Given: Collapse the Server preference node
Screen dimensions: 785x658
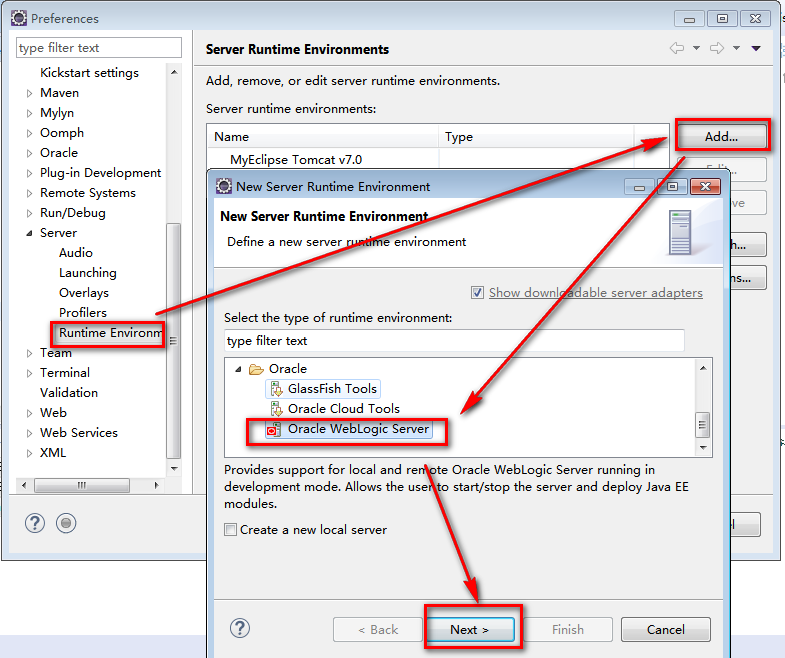Looking at the screenshot, I should pyautogui.click(x=30, y=233).
